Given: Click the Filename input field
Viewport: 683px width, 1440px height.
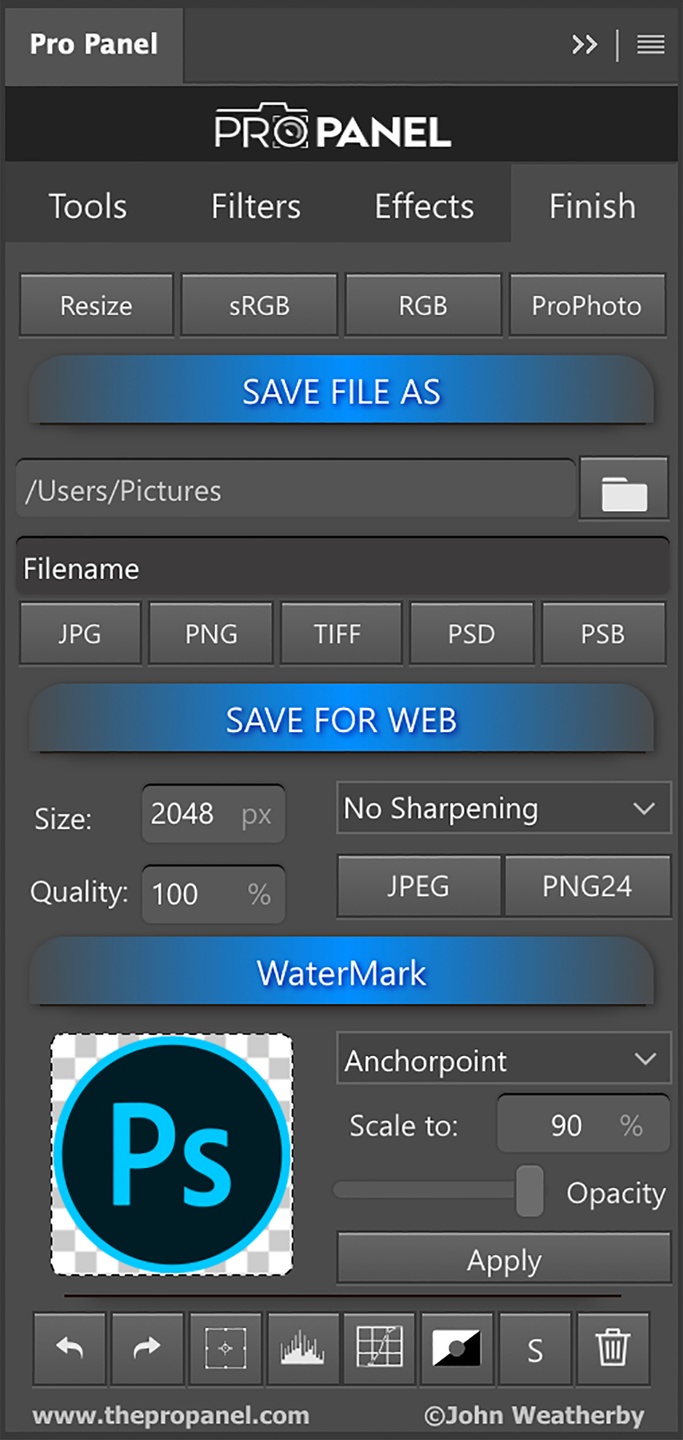Looking at the screenshot, I should 342,569.
